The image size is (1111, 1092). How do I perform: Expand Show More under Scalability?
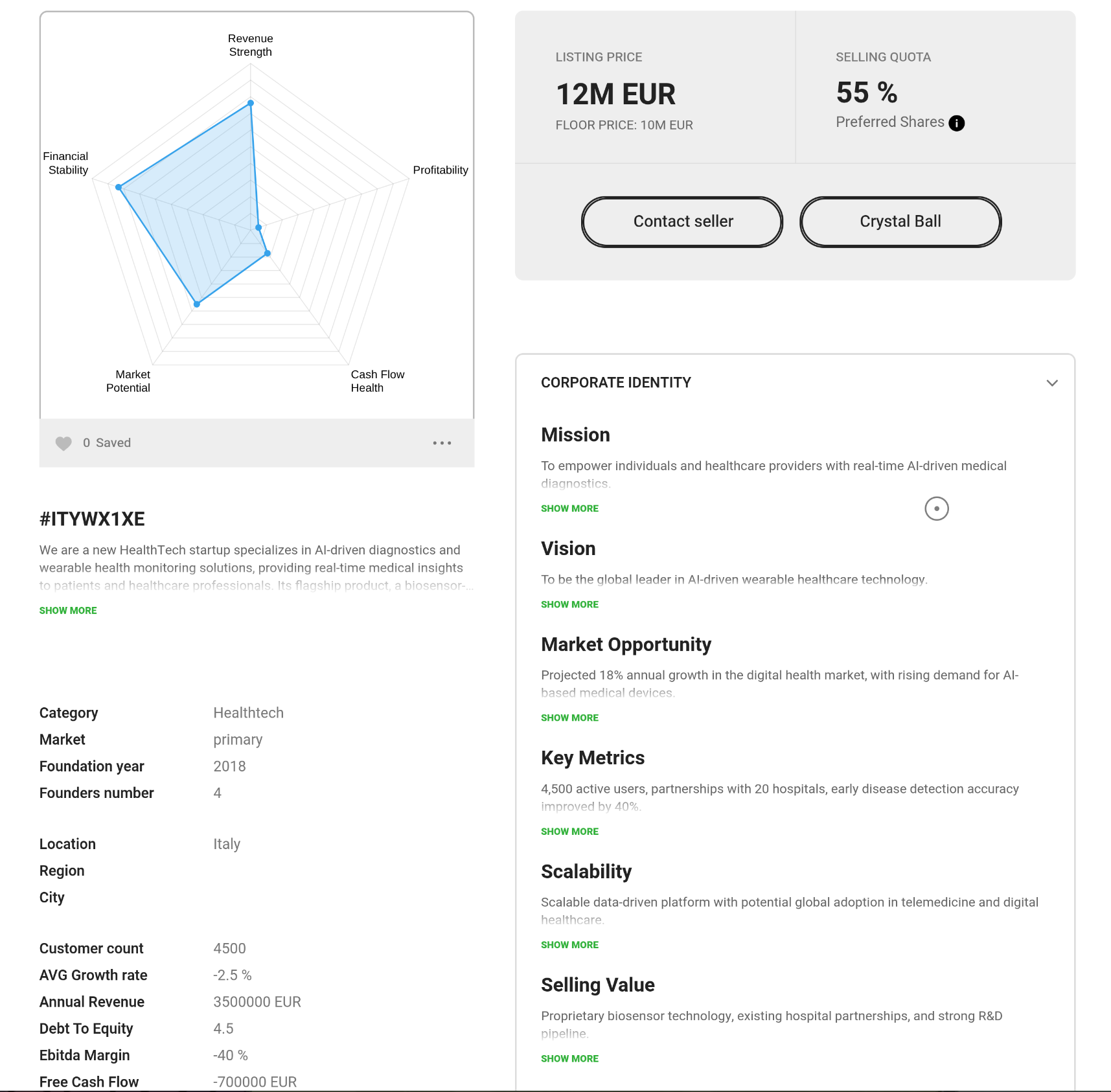[x=569, y=945]
